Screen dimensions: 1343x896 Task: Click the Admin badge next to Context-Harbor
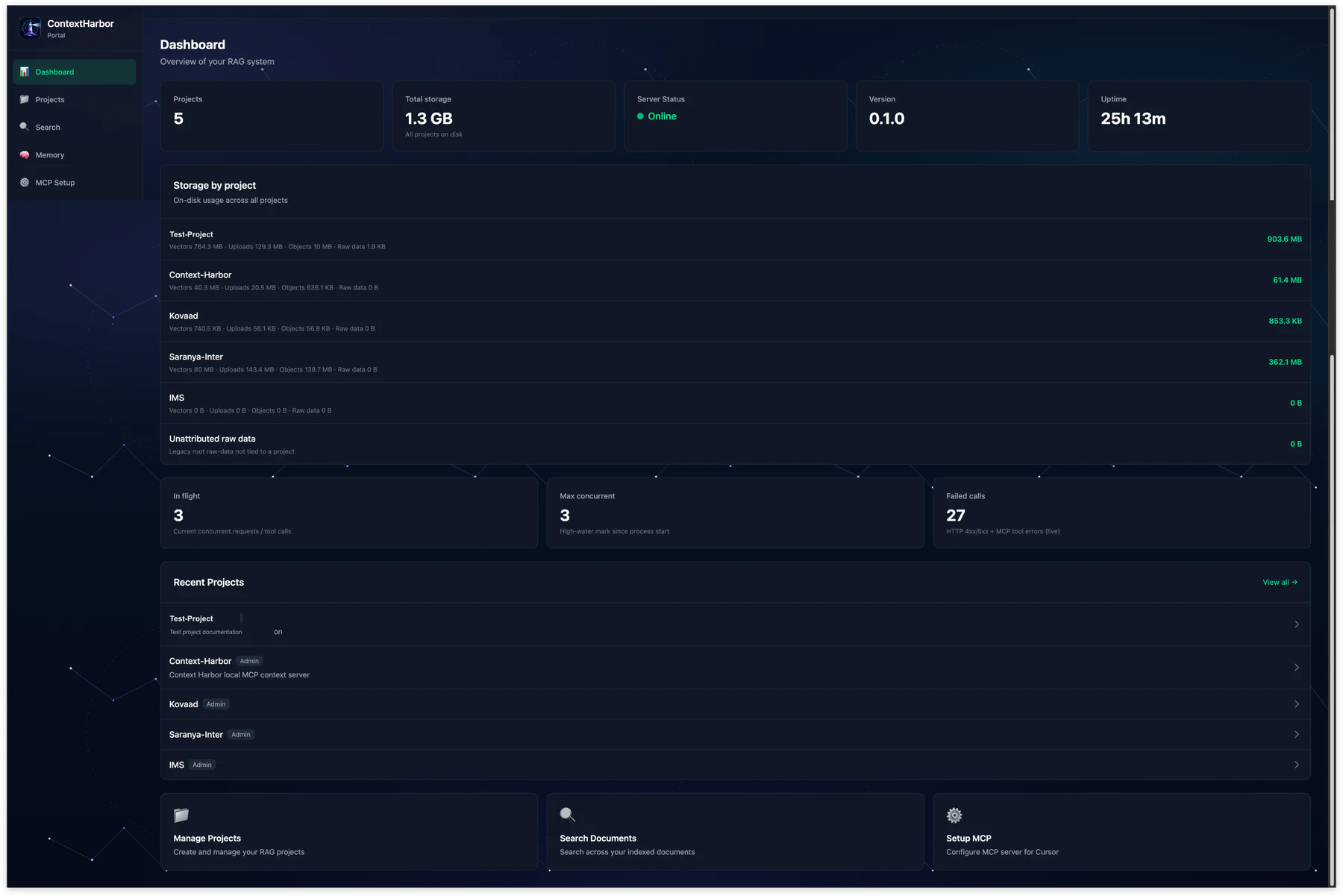[x=249, y=661]
